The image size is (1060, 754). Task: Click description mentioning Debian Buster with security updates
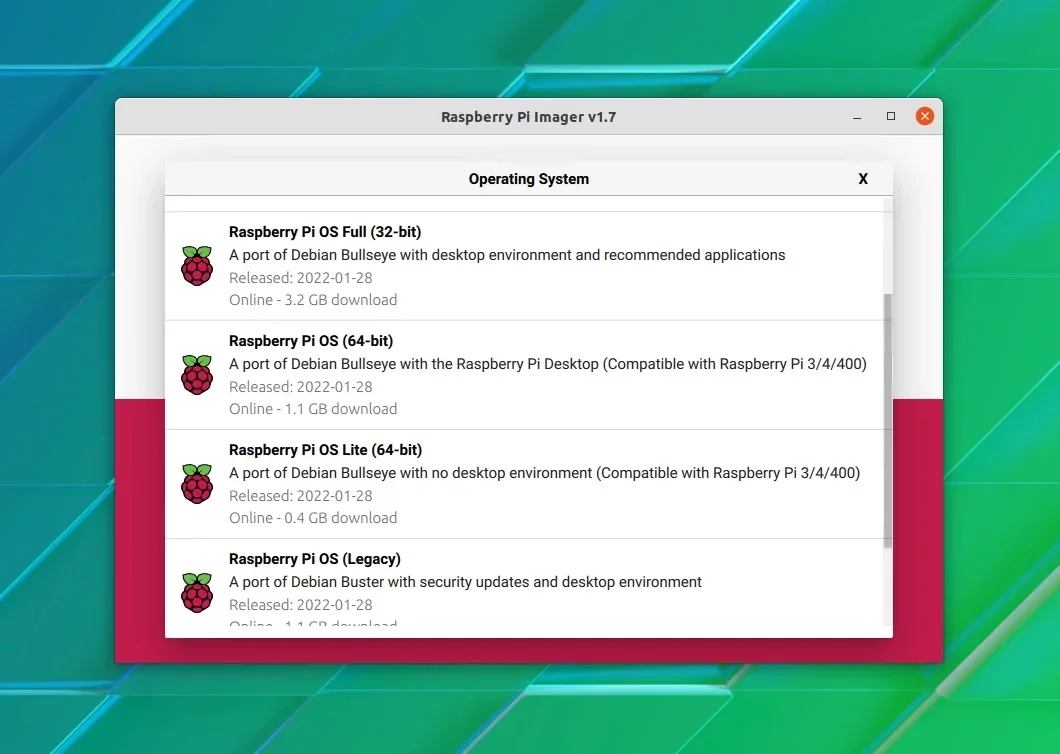tap(465, 582)
